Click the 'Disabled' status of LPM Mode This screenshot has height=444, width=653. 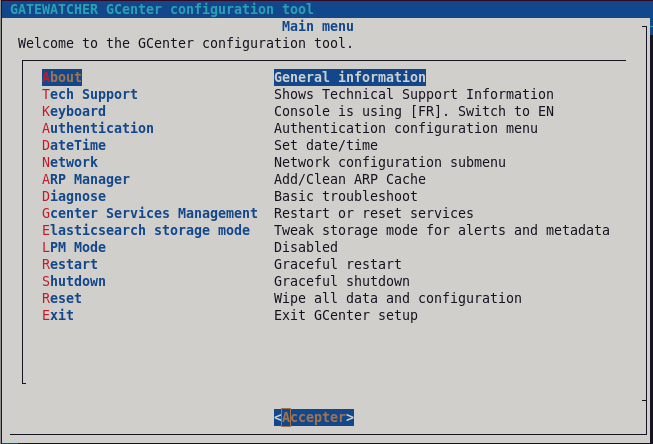(x=306, y=247)
